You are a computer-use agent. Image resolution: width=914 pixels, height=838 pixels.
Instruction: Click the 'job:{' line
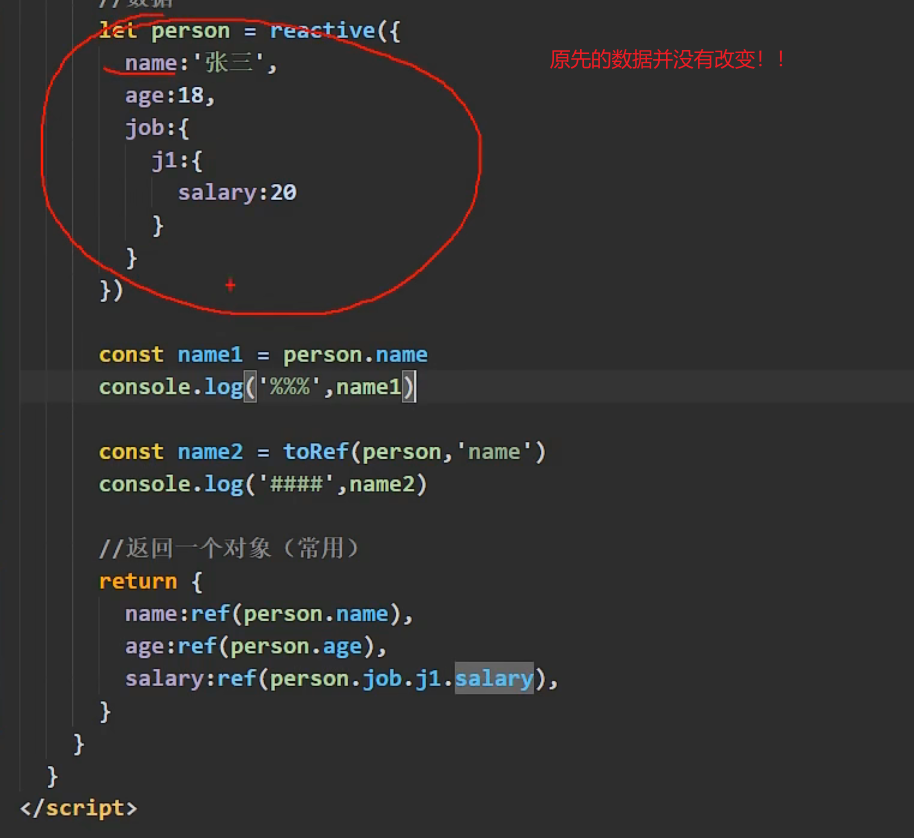(x=157, y=128)
